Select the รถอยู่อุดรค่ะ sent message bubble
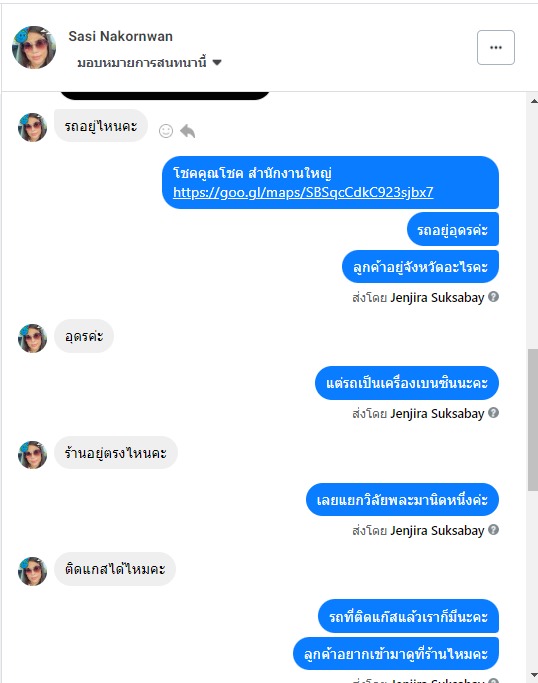Screen dimensions: 538x683 pyautogui.click(x=453, y=229)
